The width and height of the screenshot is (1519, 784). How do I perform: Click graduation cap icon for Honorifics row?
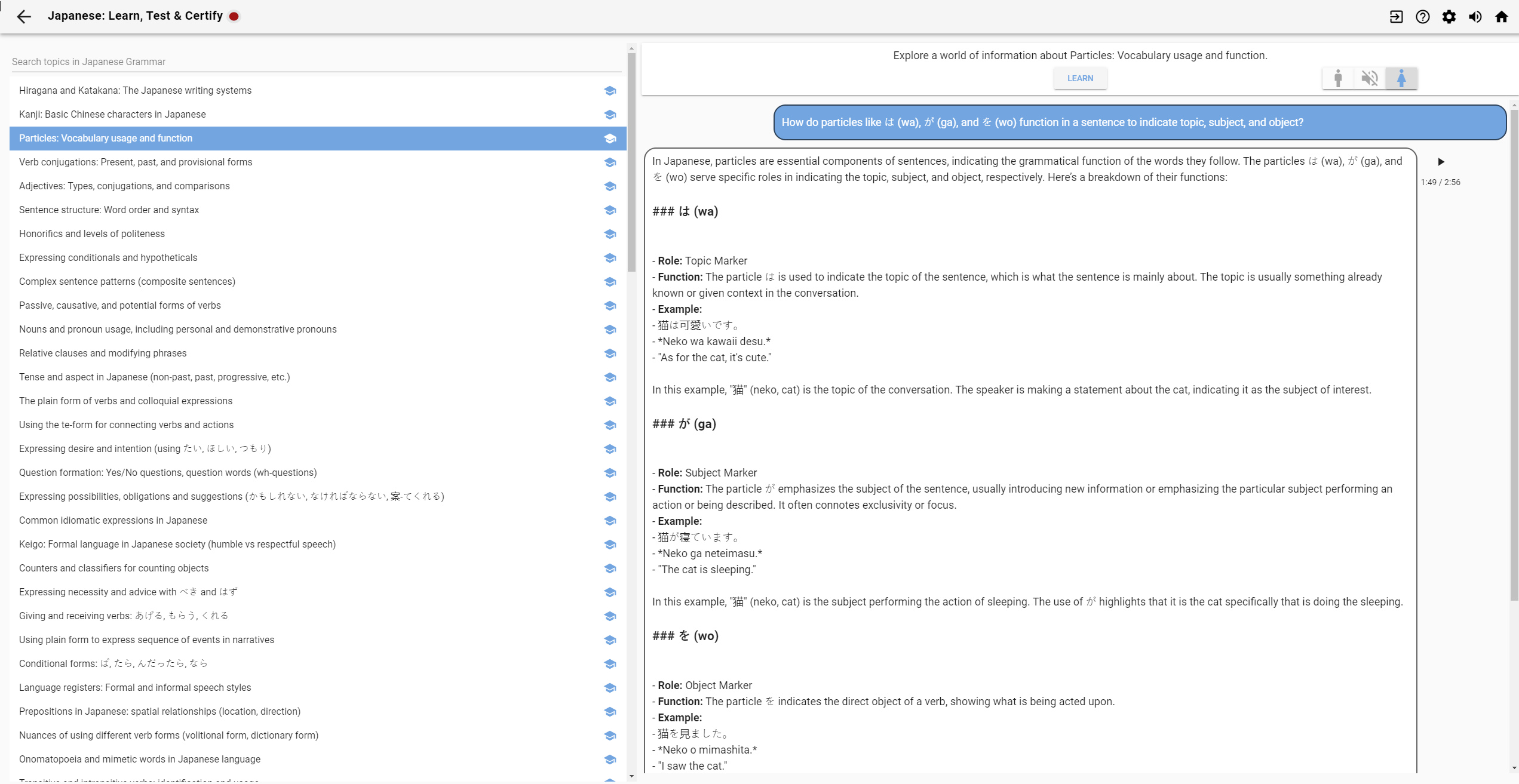[610, 234]
